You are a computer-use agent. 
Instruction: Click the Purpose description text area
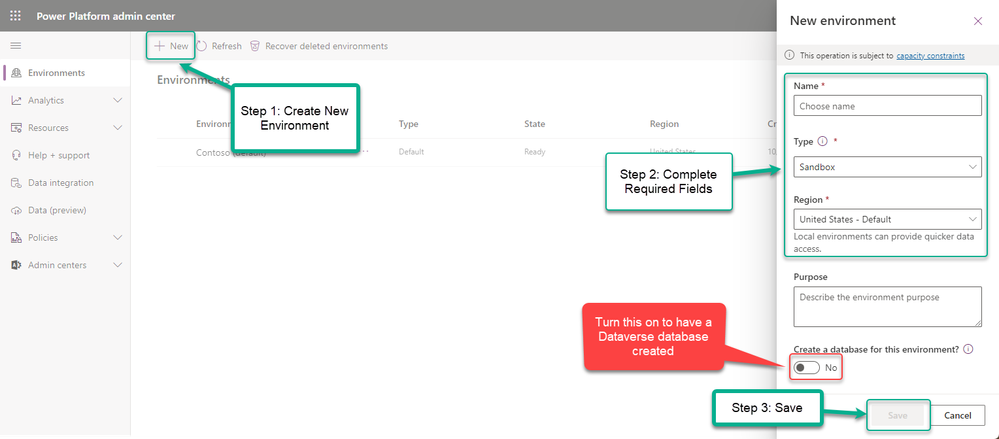tap(888, 306)
